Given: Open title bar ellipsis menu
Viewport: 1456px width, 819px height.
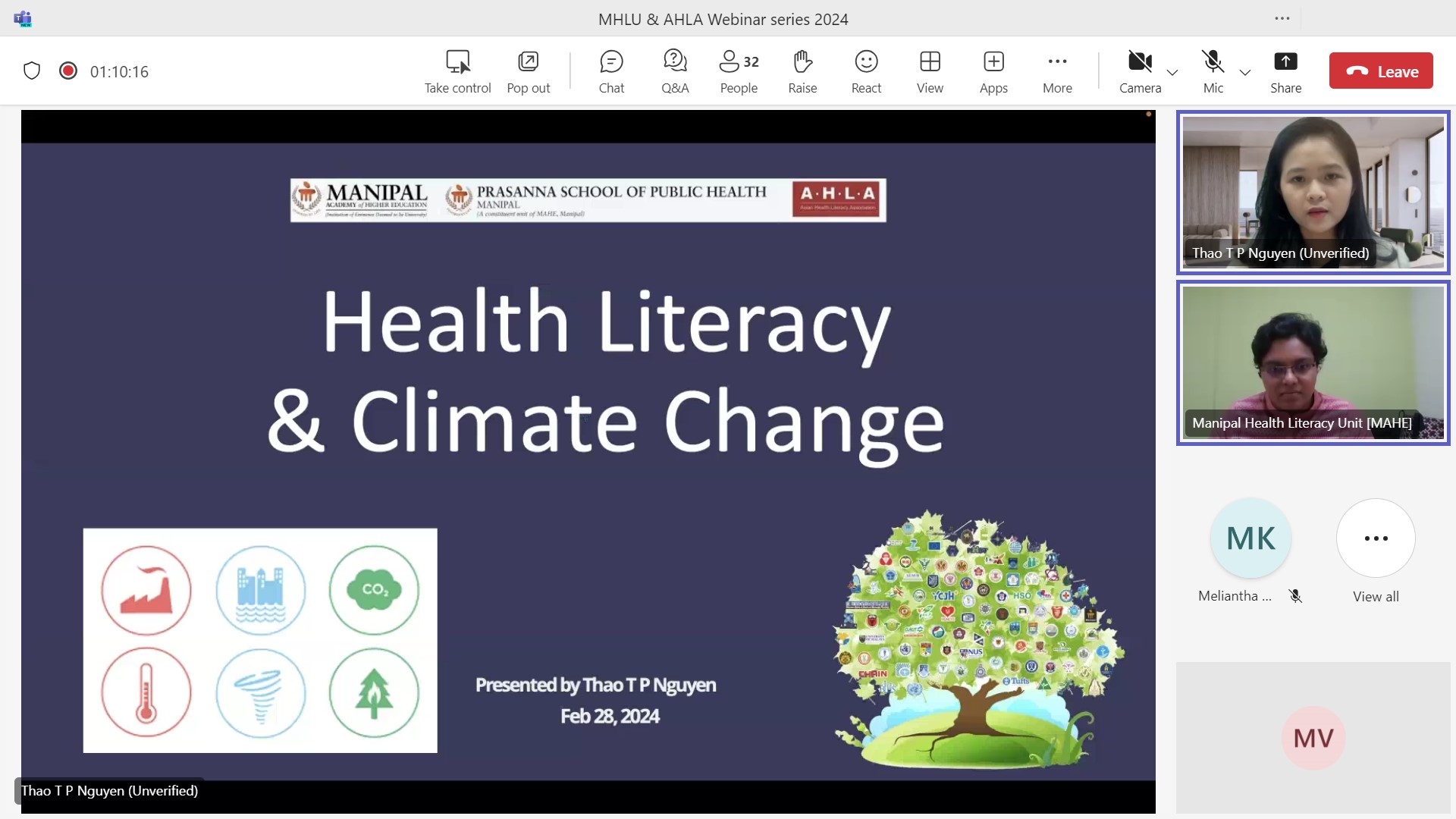Looking at the screenshot, I should 1282,18.
